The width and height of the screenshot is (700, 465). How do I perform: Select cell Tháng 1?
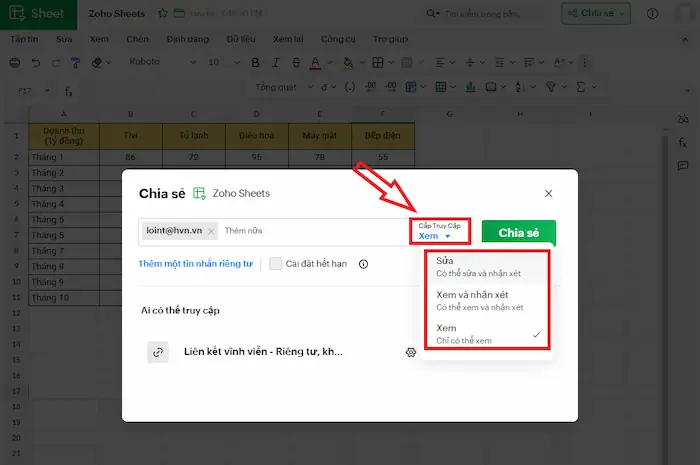pos(64,157)
